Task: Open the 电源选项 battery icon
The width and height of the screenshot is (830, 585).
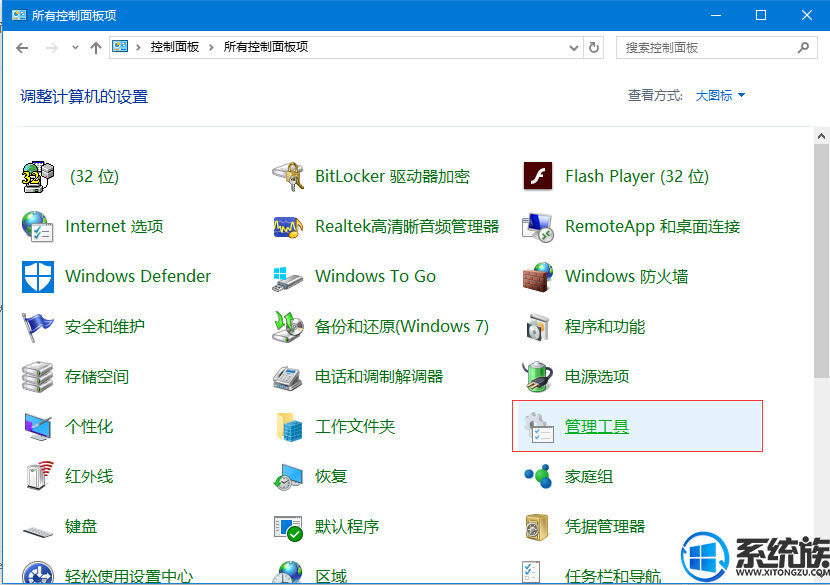Action: (x=538, y=376)
